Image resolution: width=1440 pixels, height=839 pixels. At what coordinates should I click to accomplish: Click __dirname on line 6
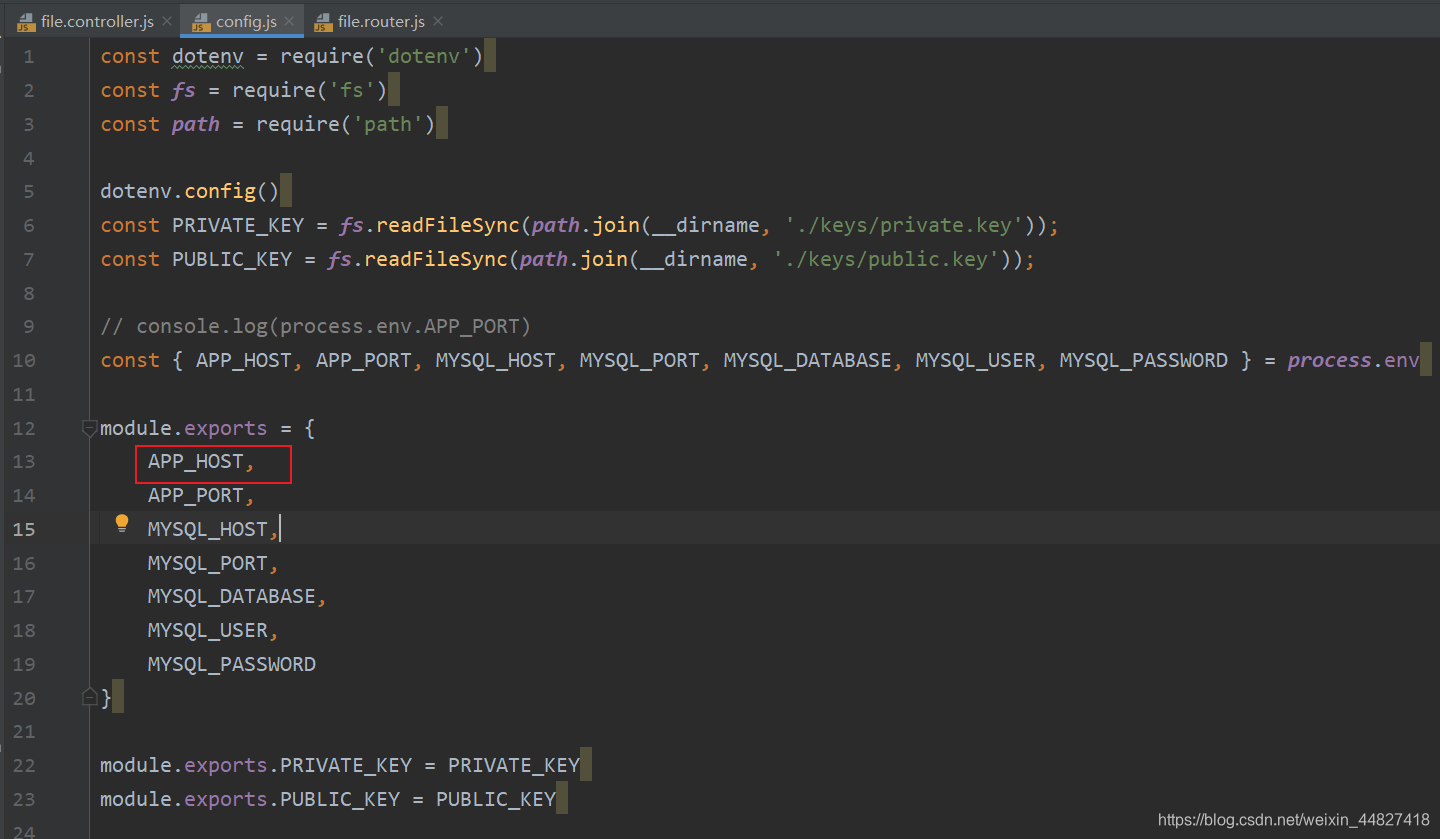click(706, 226)
